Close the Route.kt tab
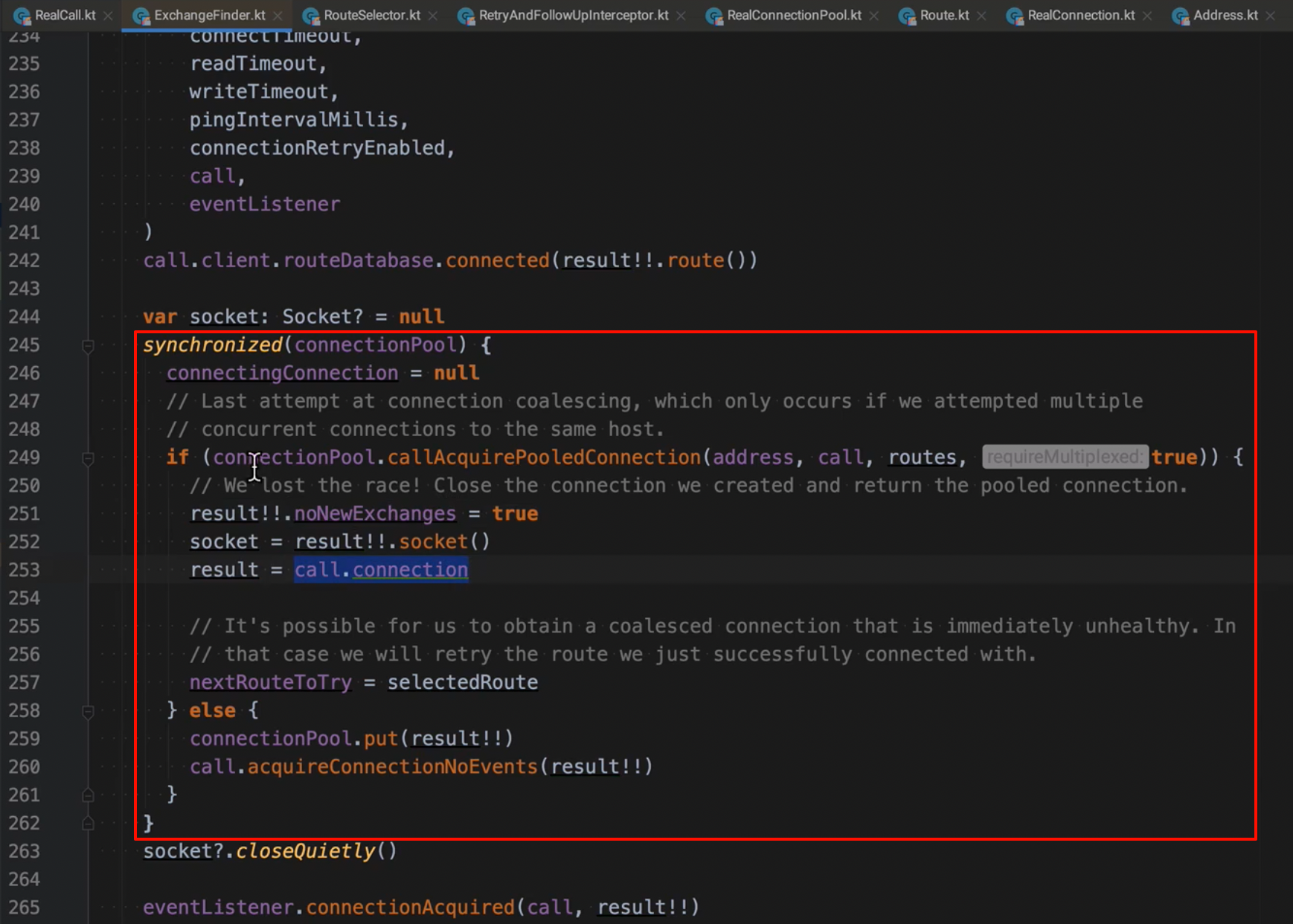This screenshot has height=924, width=1293. point(982,16)
